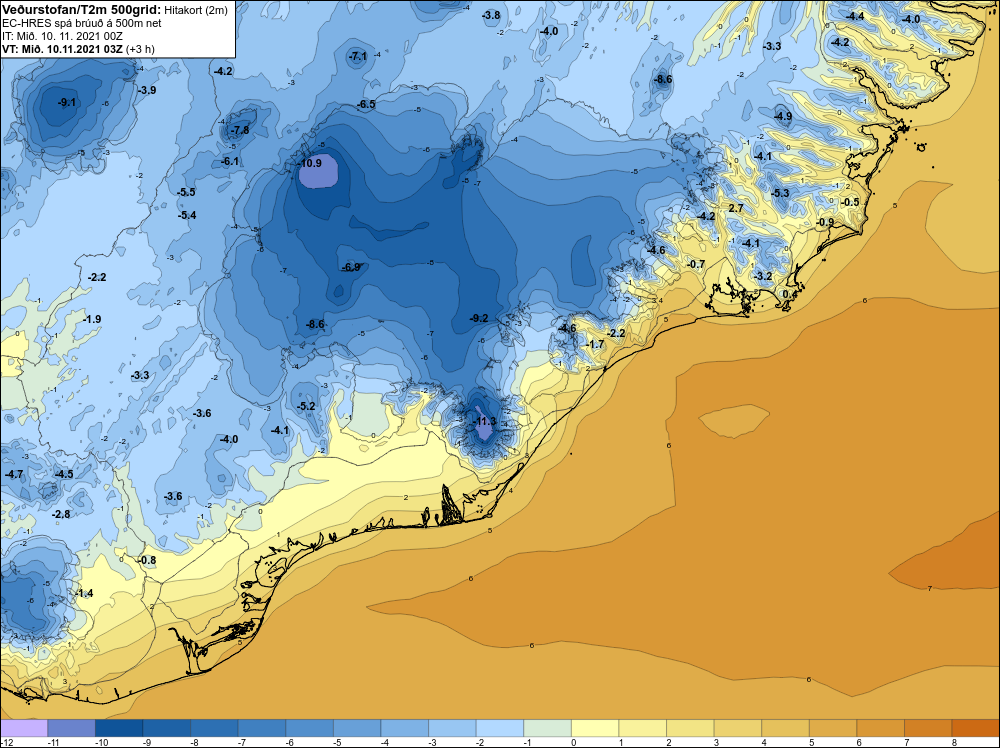The width and height of the screenshot is (1000, 748).
Task: Click the "-1.9" temperature value on the map
Action: (x=92, y=319)
